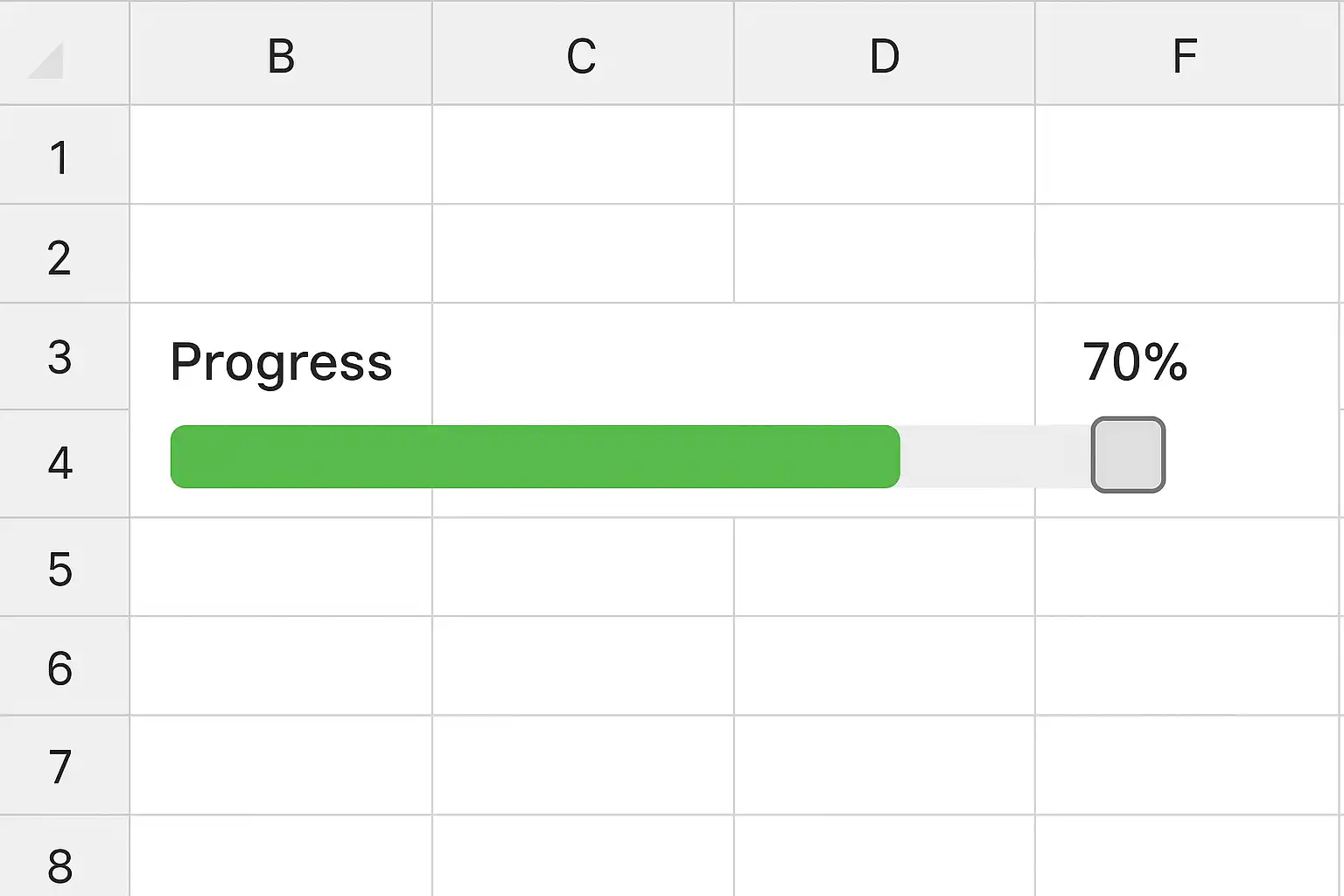Select column C header
This screenshot has height=896, width=1344.
pos(582,56)
